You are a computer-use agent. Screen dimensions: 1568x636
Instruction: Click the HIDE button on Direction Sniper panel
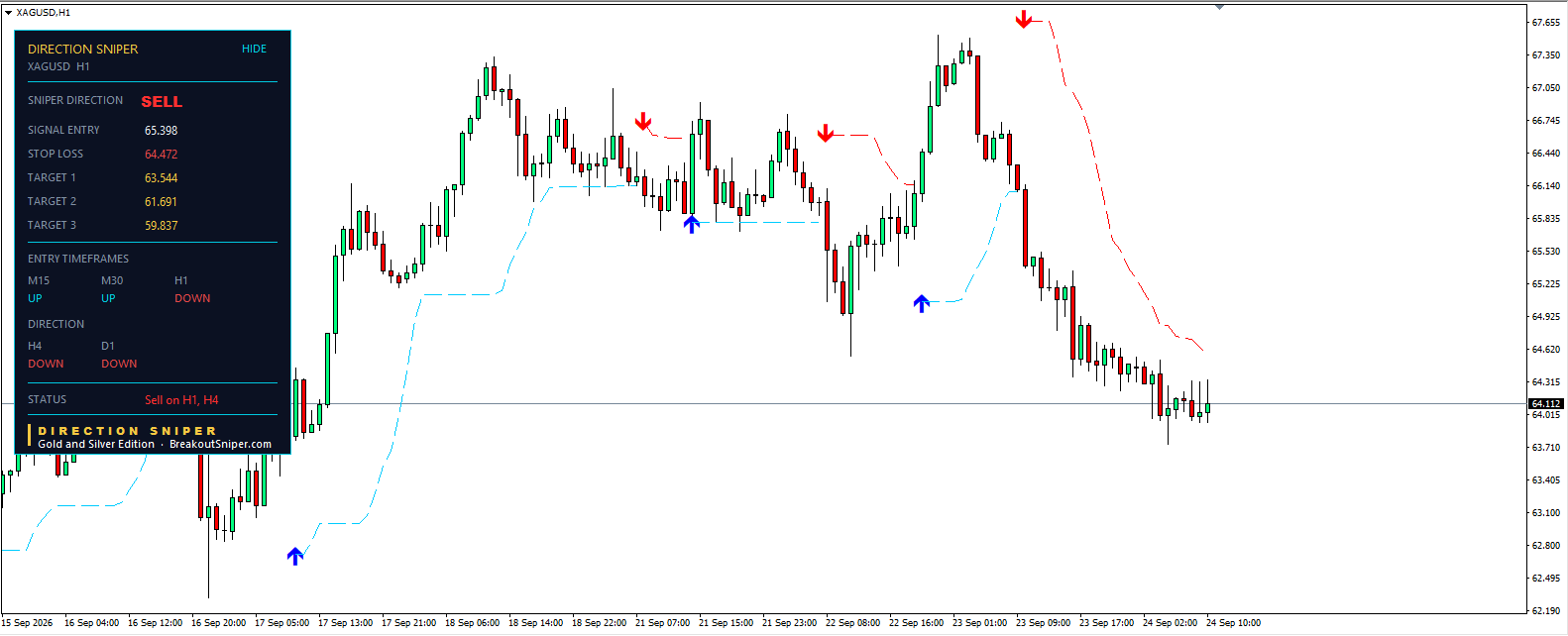pos(254,49)
